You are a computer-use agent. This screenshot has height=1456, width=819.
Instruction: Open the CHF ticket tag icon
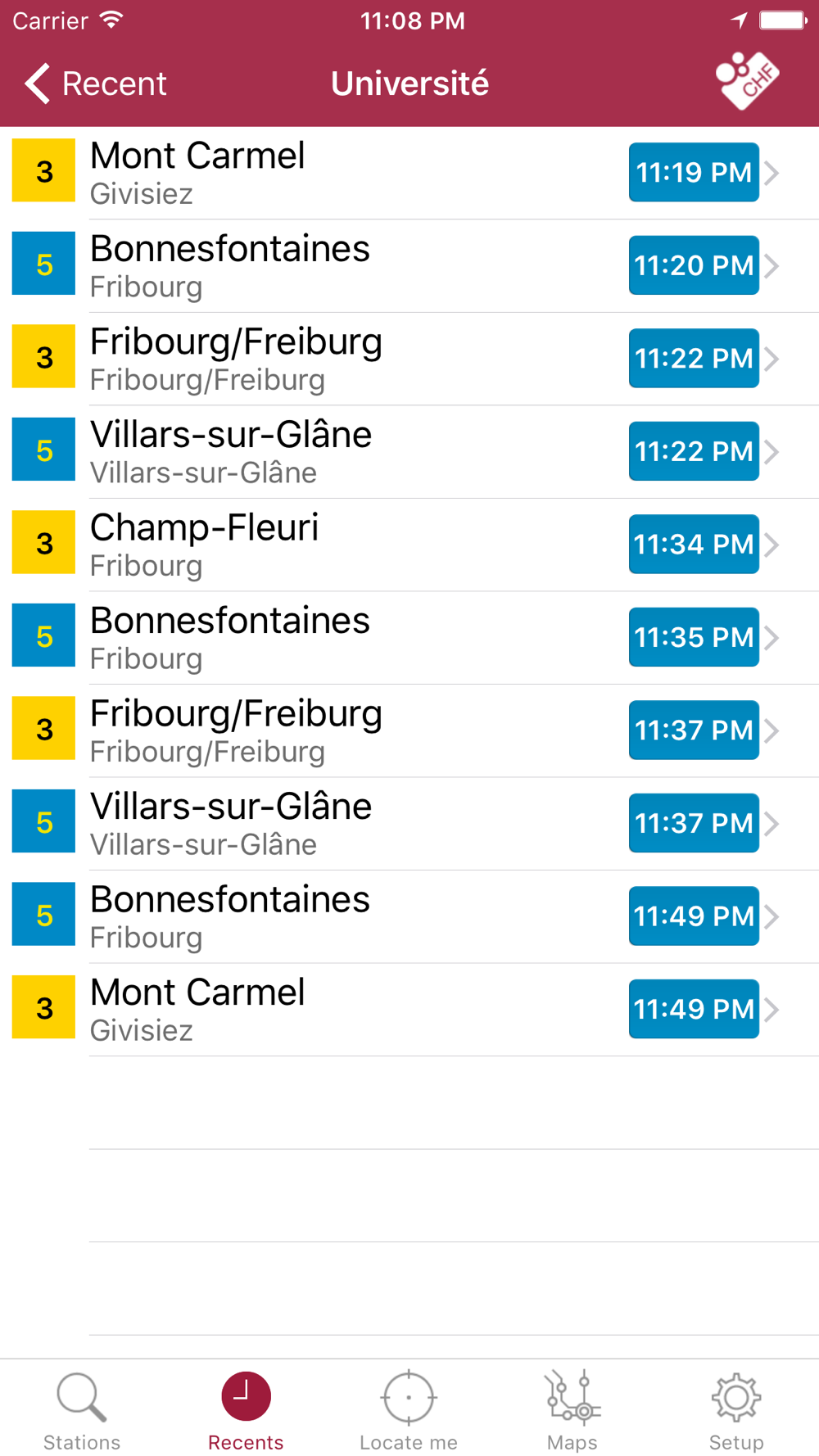click(746, 81)
